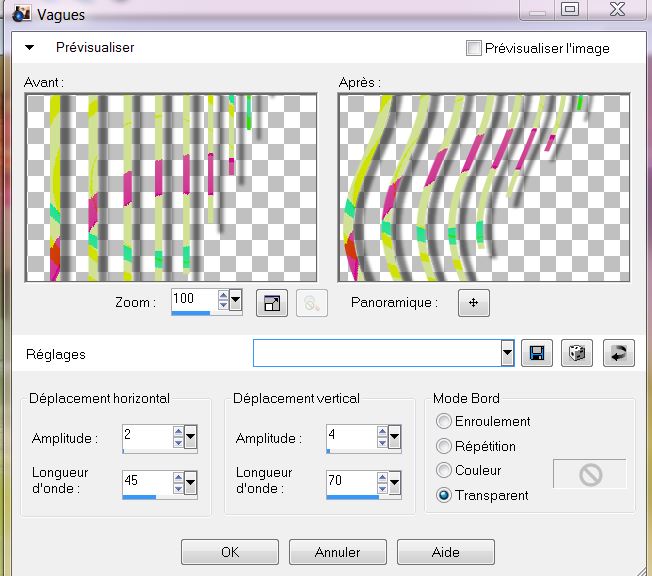Select the Enroulement edge mode
This screenshot has width=652, height=576.
click(x=444, y=421)
